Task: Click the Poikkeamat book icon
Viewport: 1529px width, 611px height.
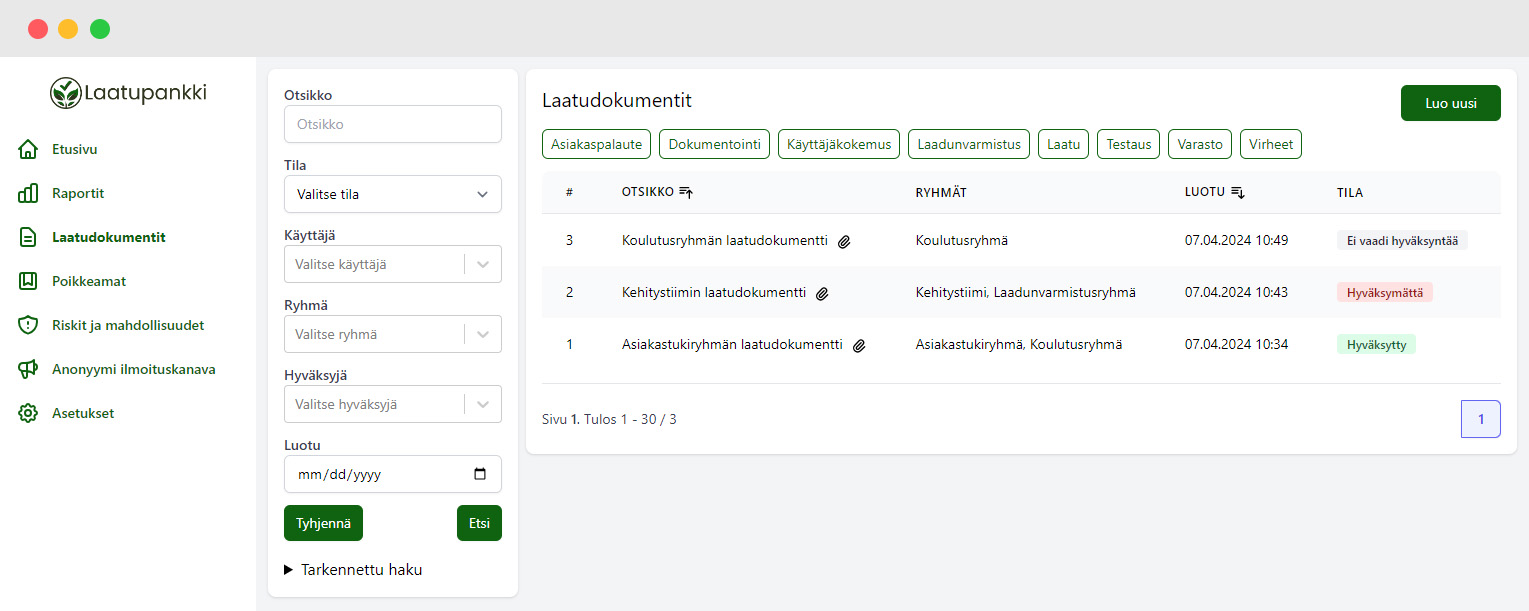Action: (x=28, y=281)
